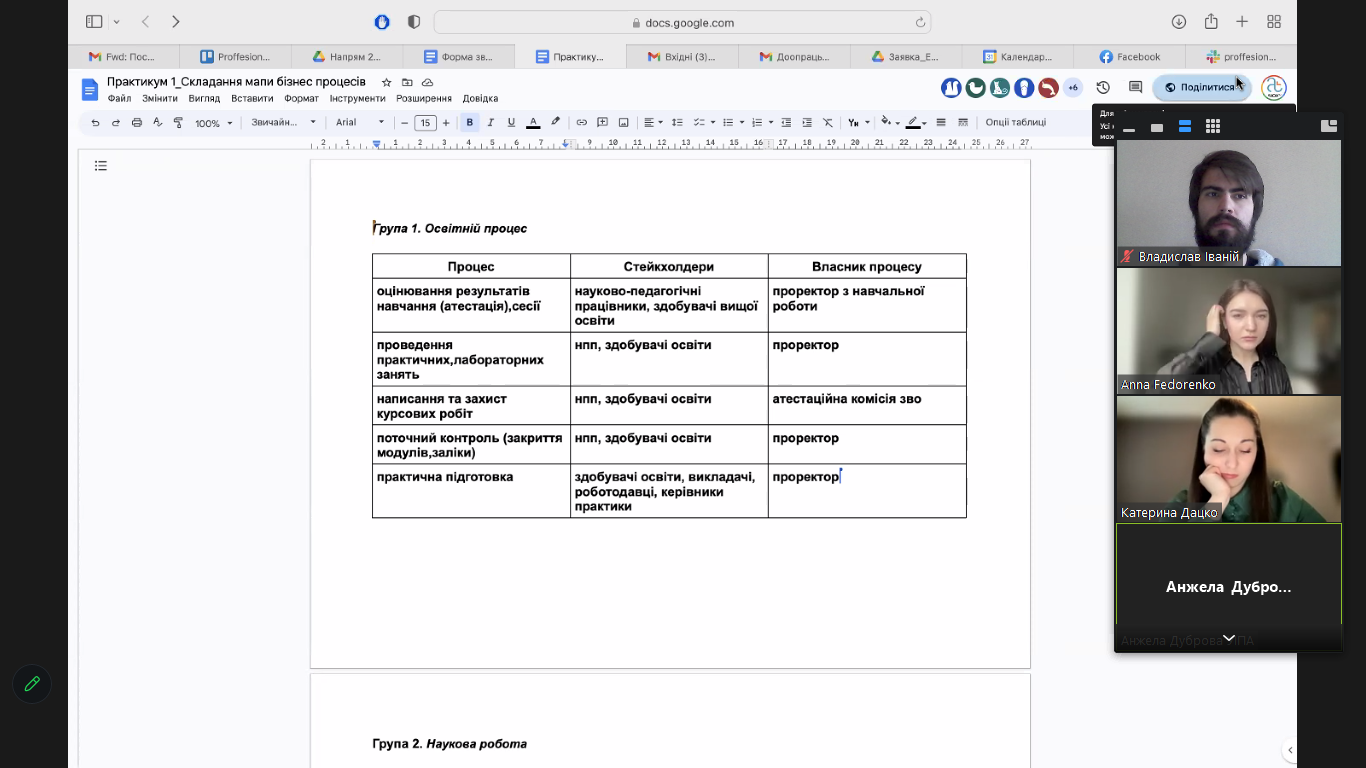Image resolution: width=1366 pixels, height=768 pixels.
Task: Open the Вигляд menu
Action: [204, 99]
